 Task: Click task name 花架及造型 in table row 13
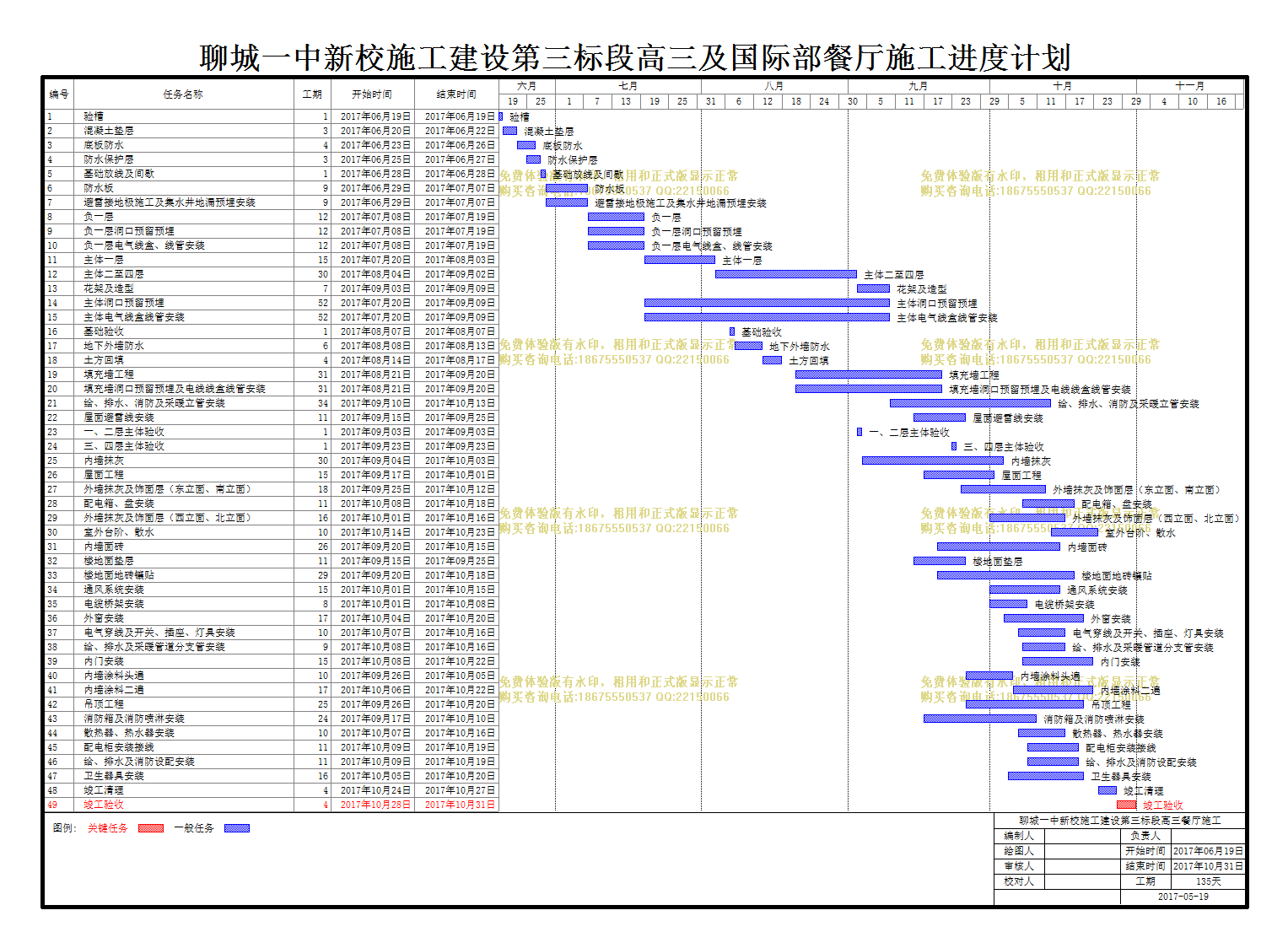[x=109, y=288]
